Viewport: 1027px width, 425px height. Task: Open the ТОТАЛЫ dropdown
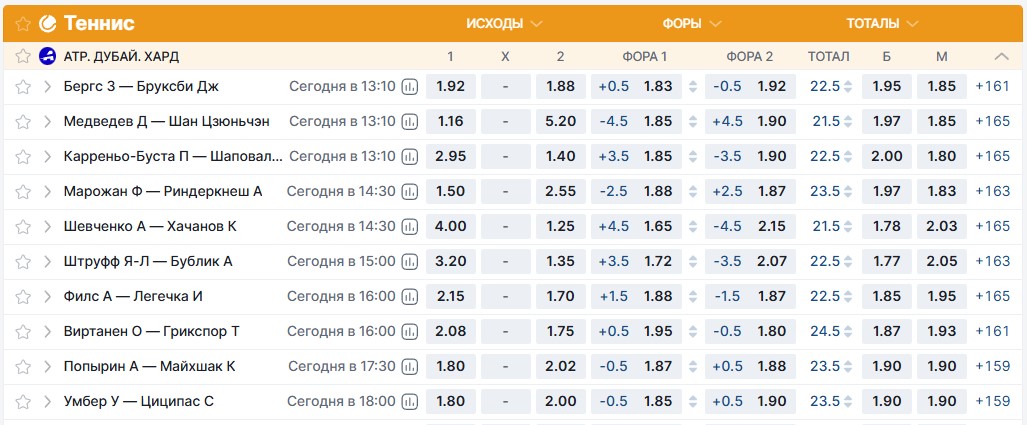pyautogui.click(x=886, y=23)
